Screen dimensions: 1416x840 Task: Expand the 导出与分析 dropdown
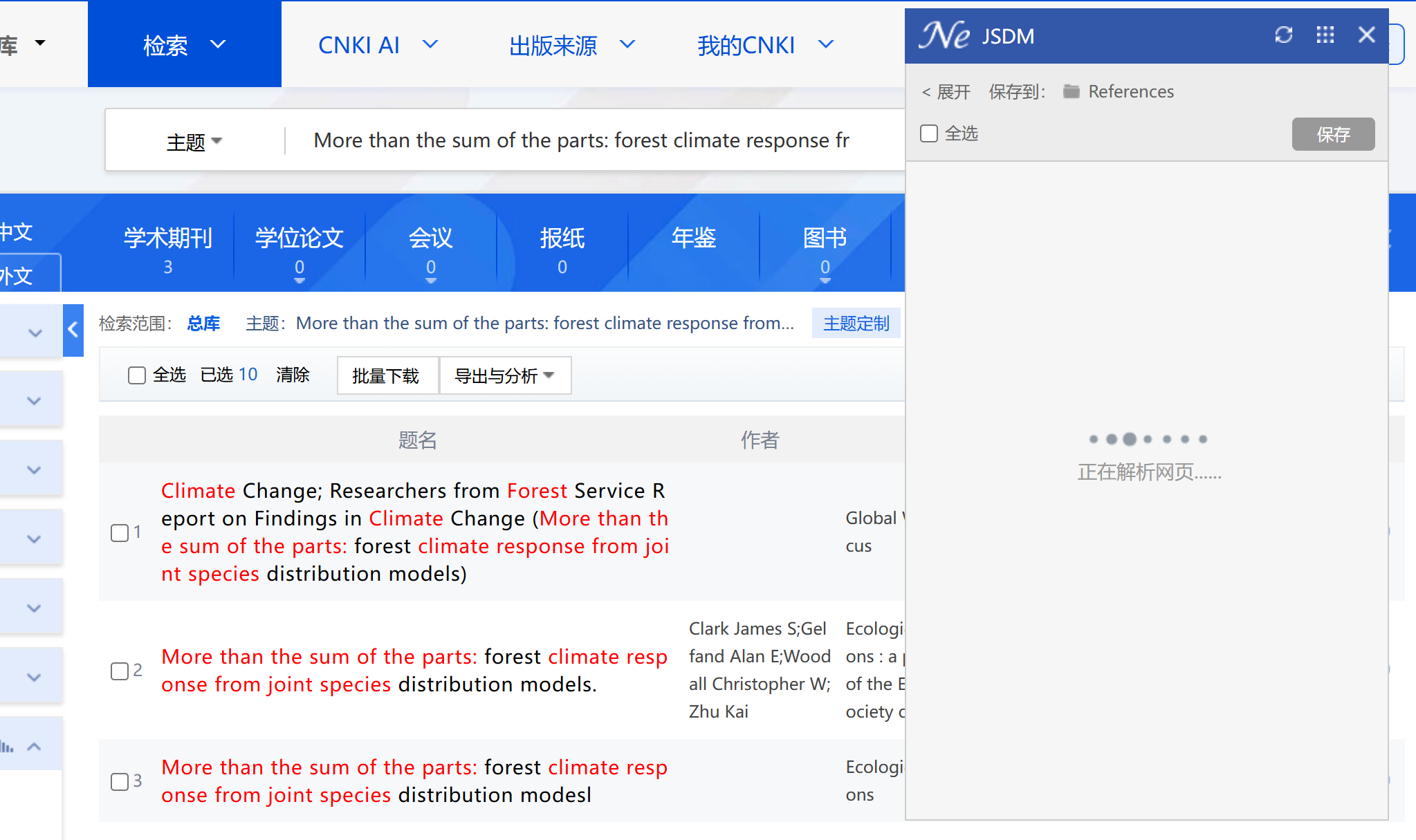click(x=505, y=376)
